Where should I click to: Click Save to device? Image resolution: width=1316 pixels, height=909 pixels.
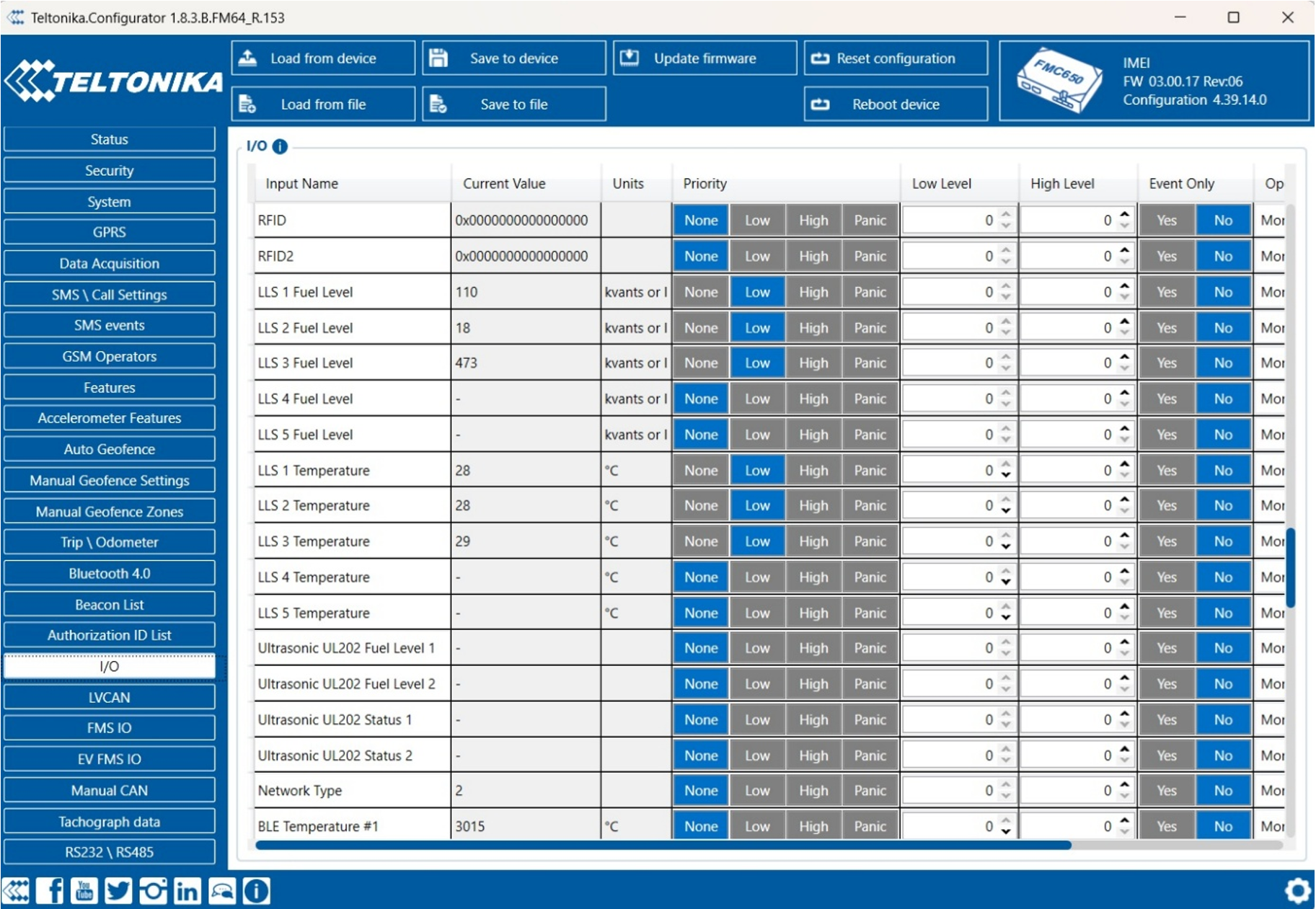tap(513, 58)
